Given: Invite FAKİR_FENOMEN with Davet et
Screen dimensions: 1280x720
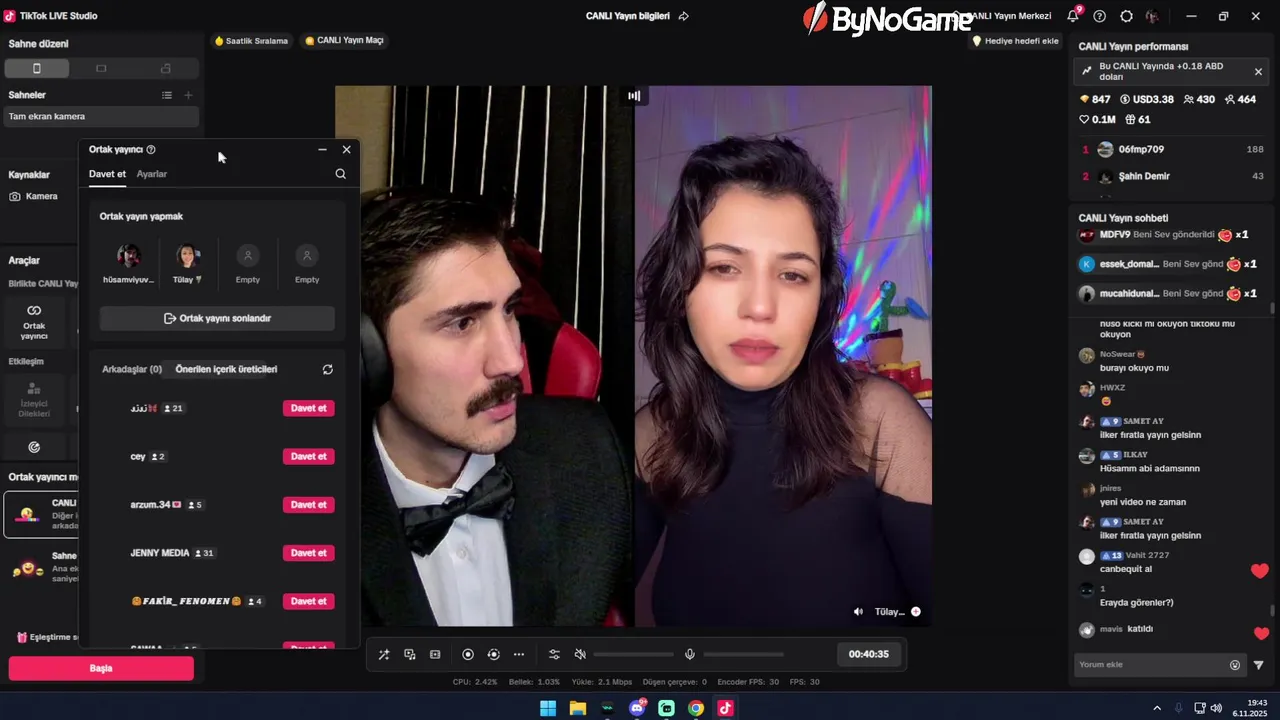Looking at the screenshot, I should (x=308, y=601).
